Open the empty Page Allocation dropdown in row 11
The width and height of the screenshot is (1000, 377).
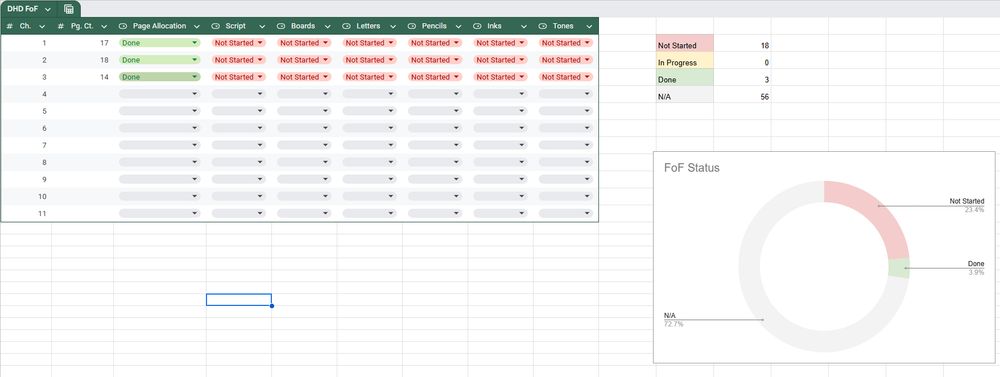pyautogui.click(x=159, y=213)
